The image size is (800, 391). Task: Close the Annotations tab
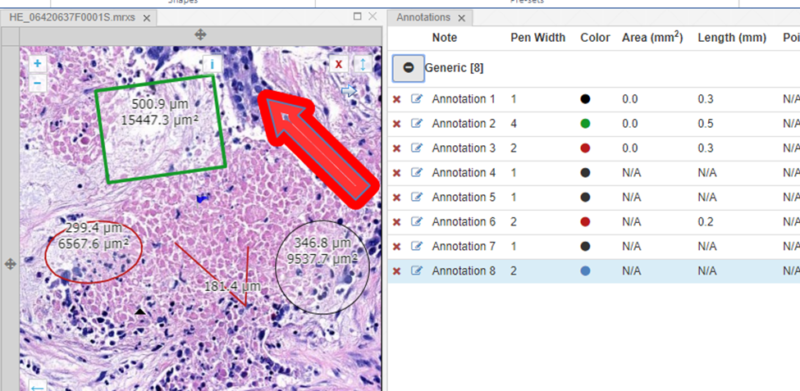[x=461, y=18]
